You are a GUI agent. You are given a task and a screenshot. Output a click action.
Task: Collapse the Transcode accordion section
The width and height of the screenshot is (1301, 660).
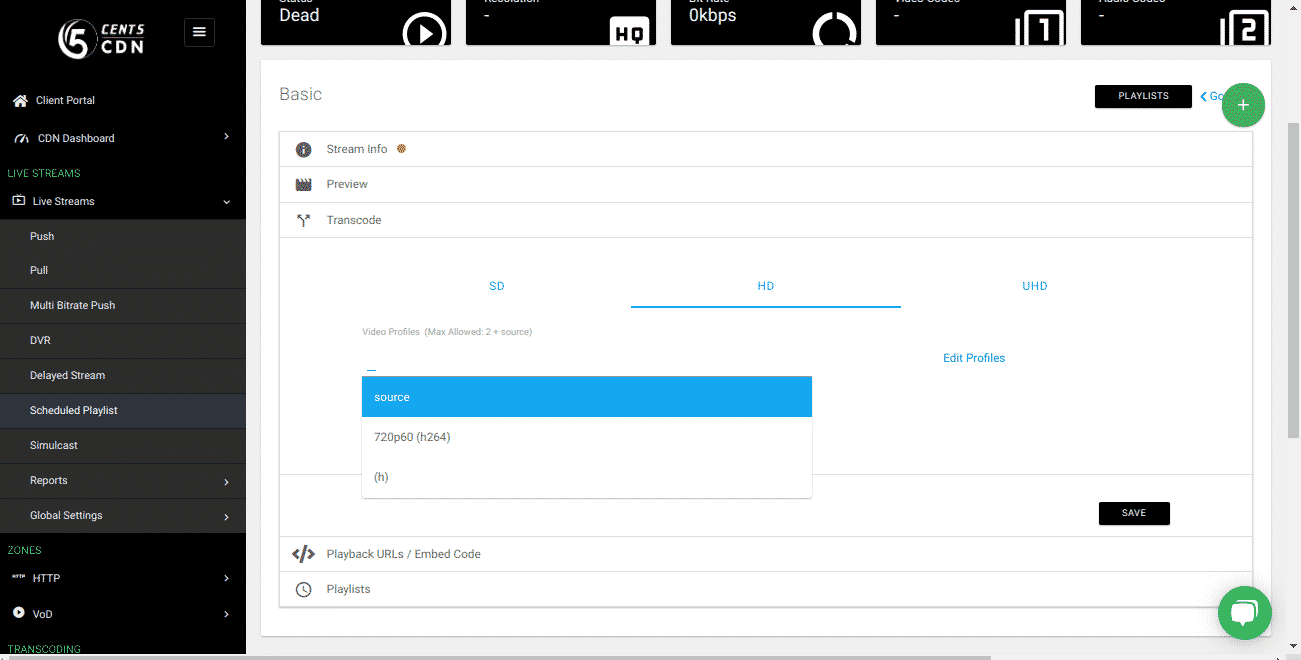pyautogui.click(x=765, y=220)
